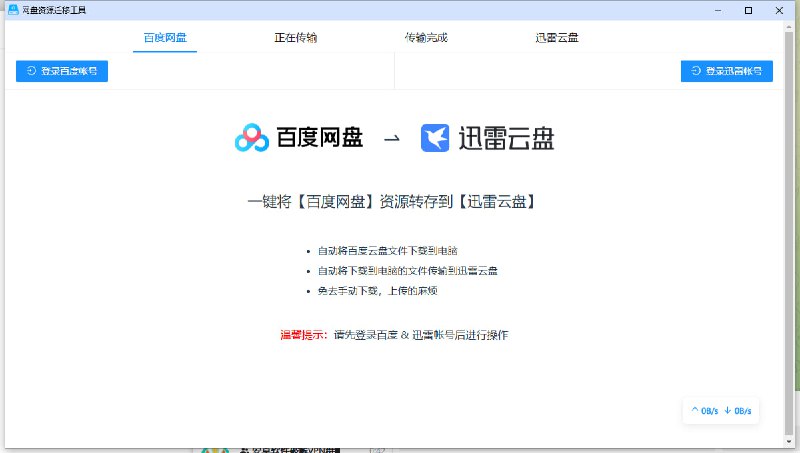Click the bullet 自动将下载到电脑的文件传输到迅雷云盘
Image resolution: width=800 pixels, height=453 pixels.
pos(407,271)
